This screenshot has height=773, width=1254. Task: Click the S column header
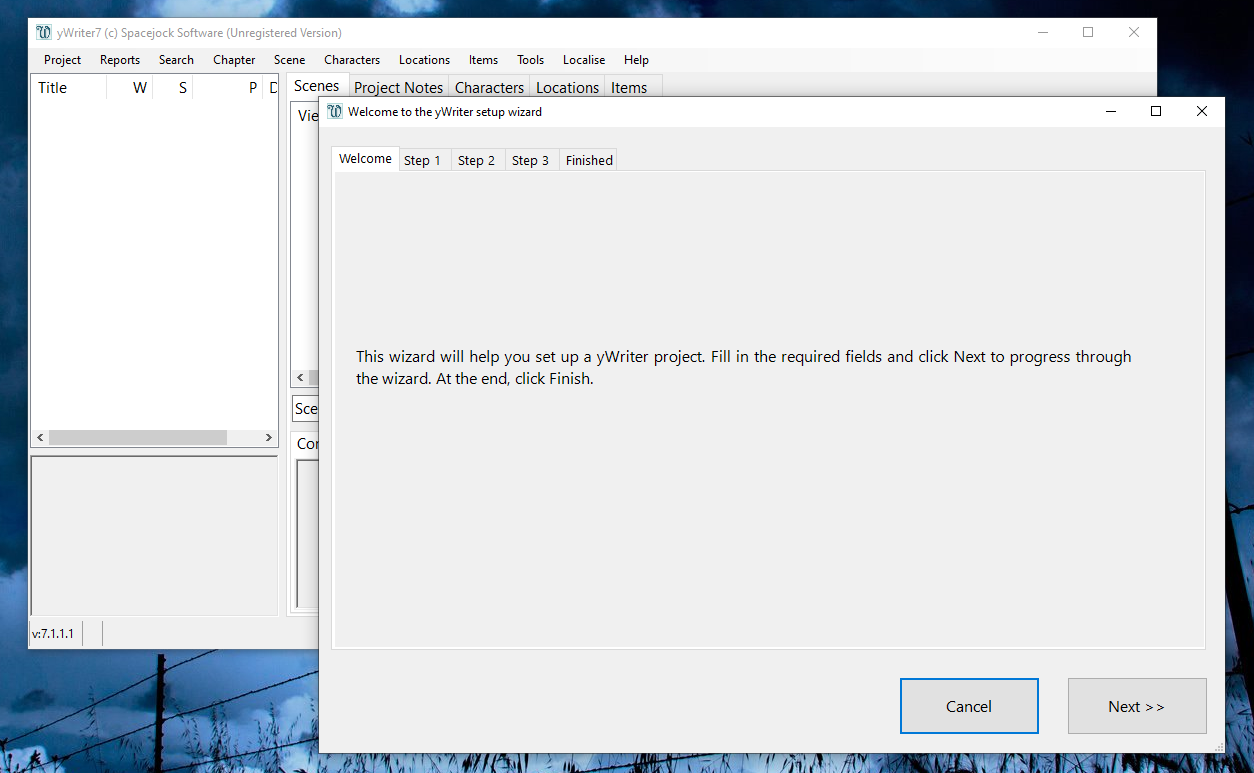coord(172,88)
